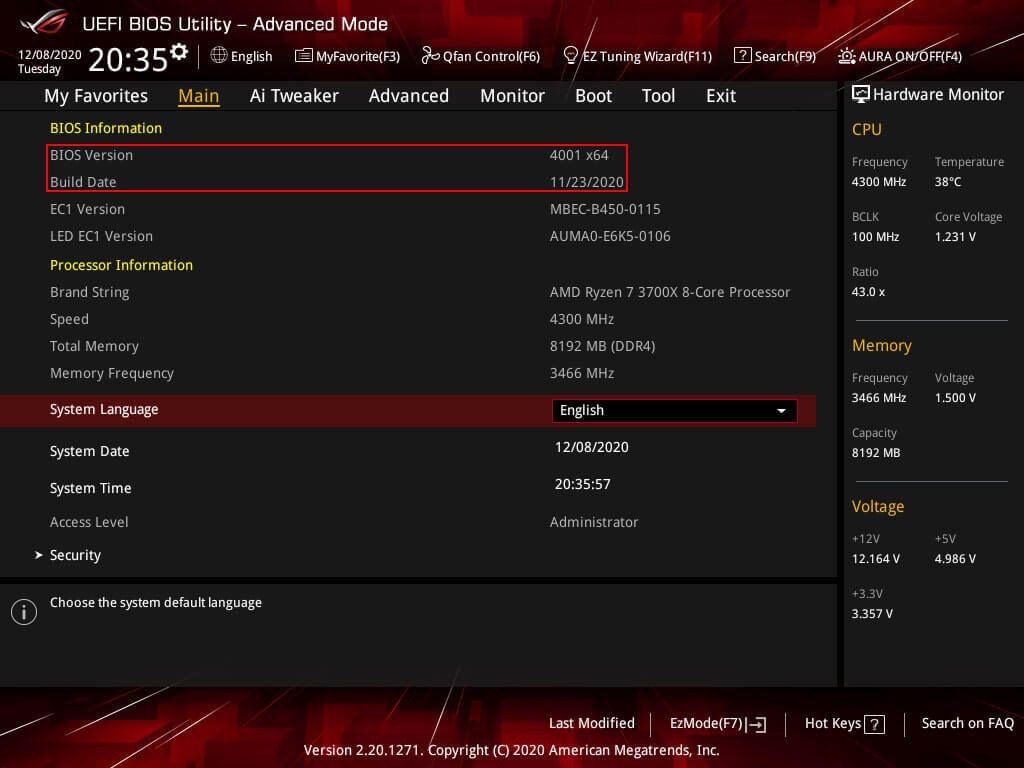This screenshot has height=768, width=1024.
Task: Click the +3.3V reading 3.357 V
Action: (x=872, y=614)
